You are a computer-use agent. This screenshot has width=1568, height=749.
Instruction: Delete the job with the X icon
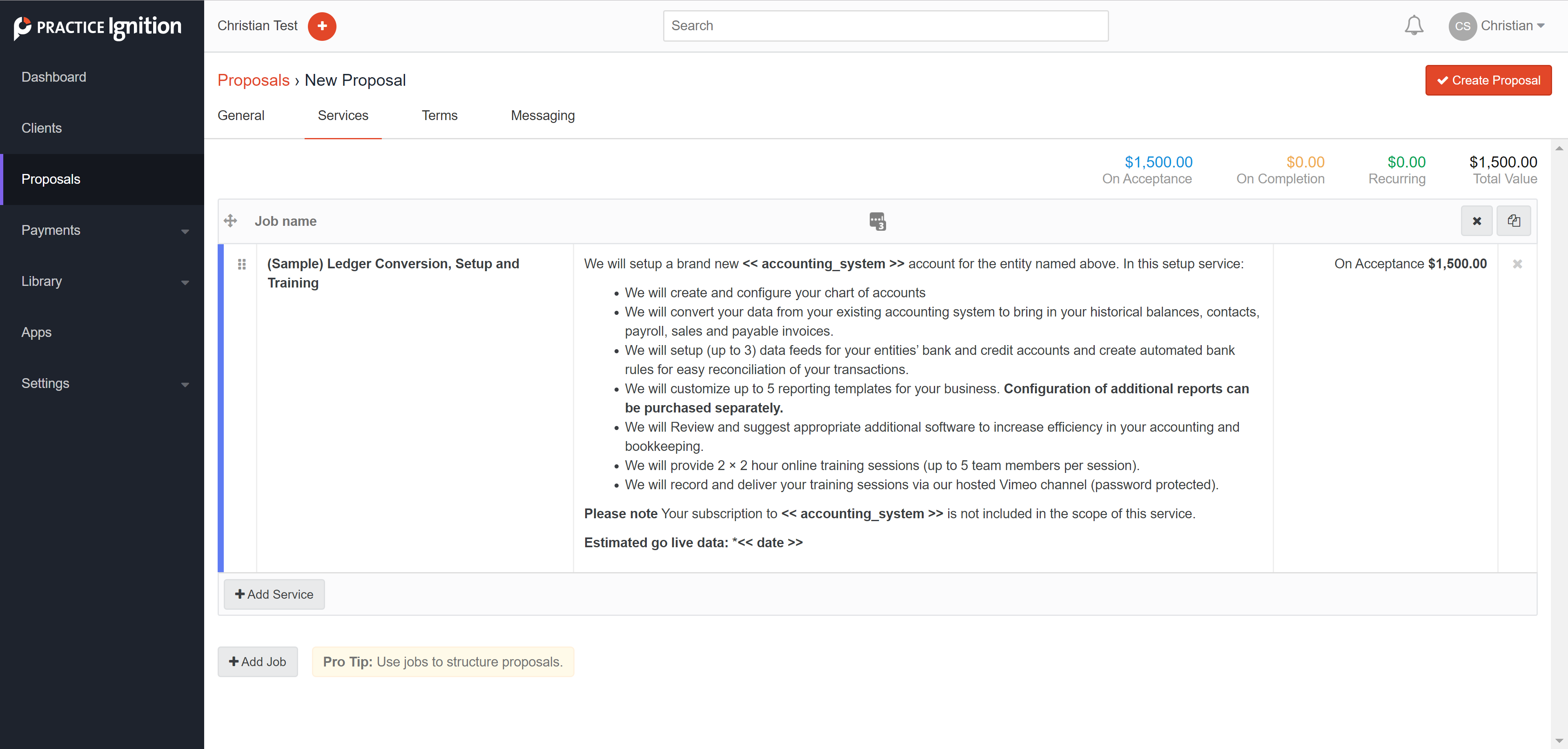(x=1476, y=221)
